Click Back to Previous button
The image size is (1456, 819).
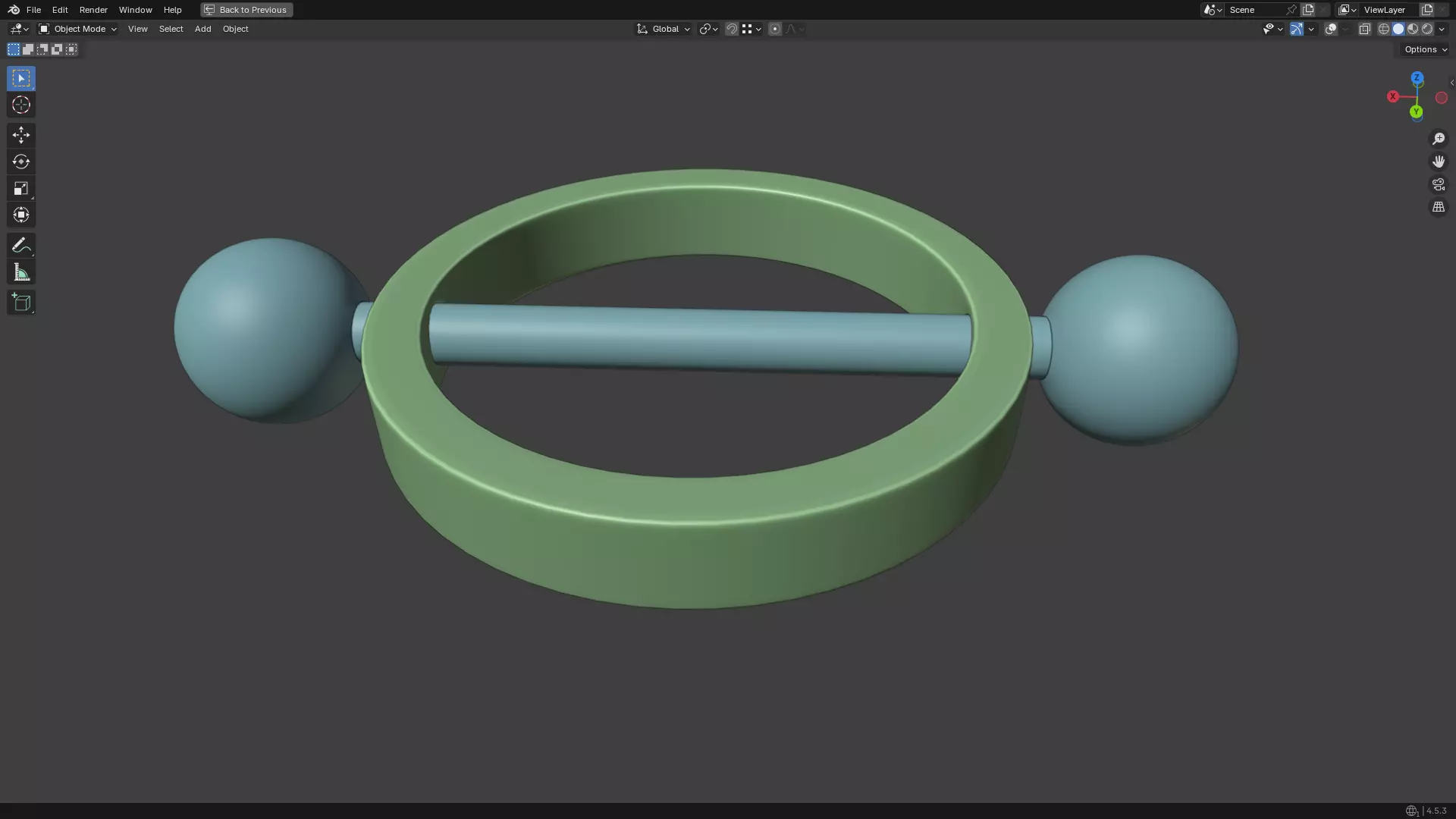(246, 10)
